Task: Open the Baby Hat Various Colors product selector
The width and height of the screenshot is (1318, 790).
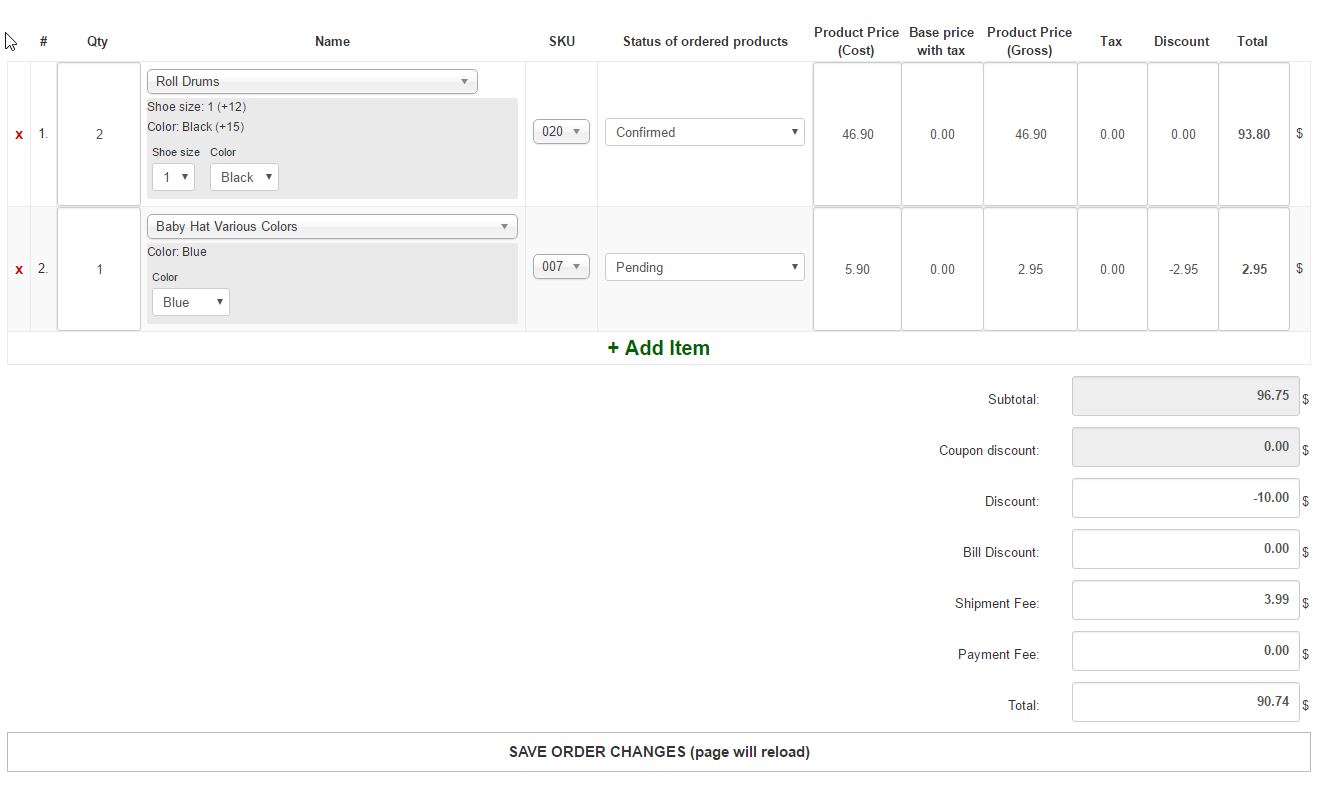Action: [332, 226]
